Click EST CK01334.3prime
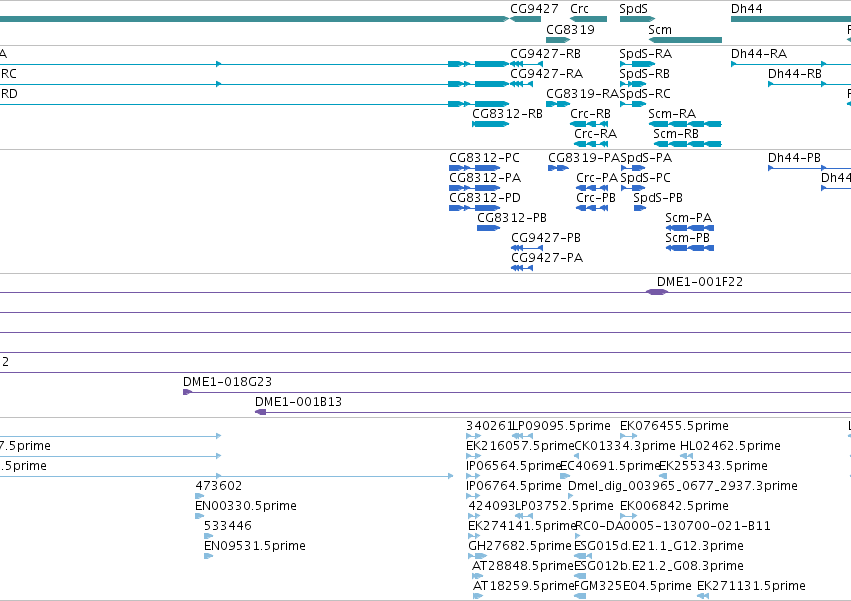 pos(625,446)
